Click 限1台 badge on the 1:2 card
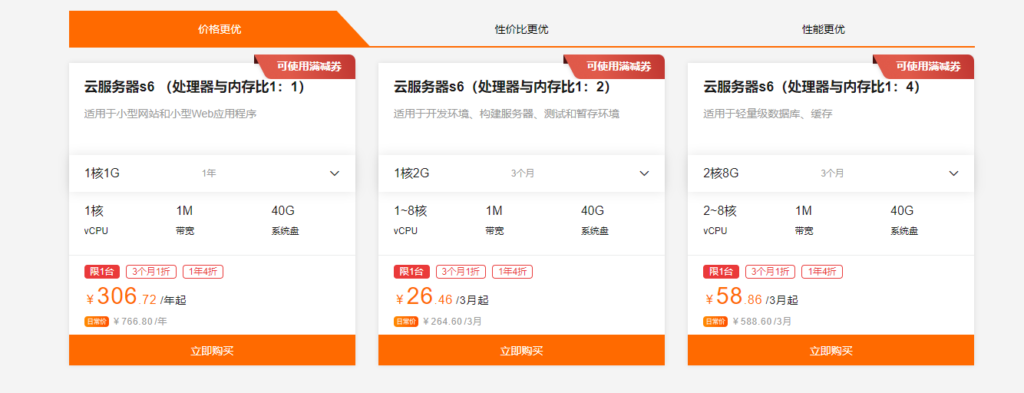Viewport: 1024px width, 393px height. [x=411, y=272]
